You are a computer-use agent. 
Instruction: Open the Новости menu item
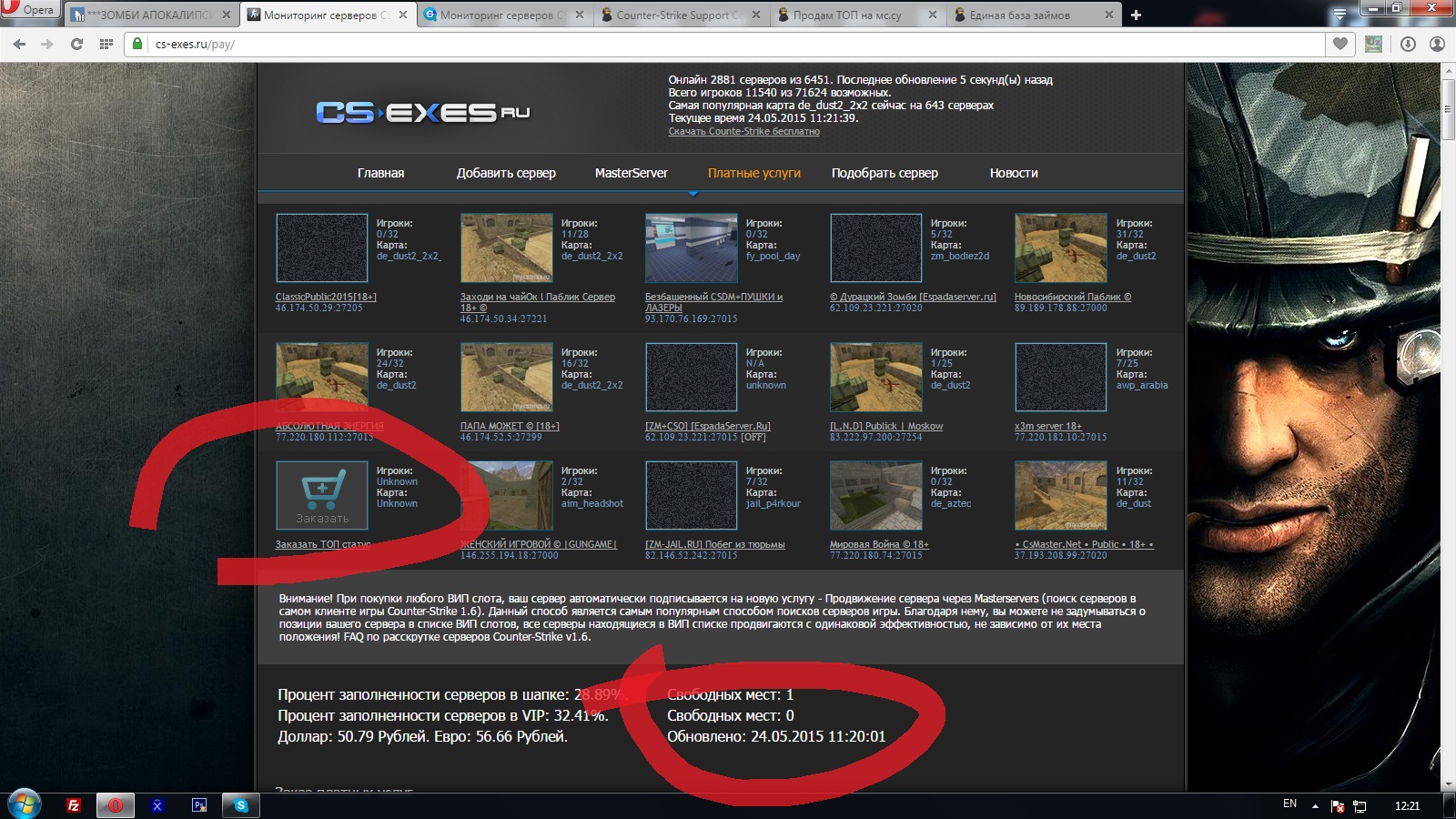click(1014, 173)
